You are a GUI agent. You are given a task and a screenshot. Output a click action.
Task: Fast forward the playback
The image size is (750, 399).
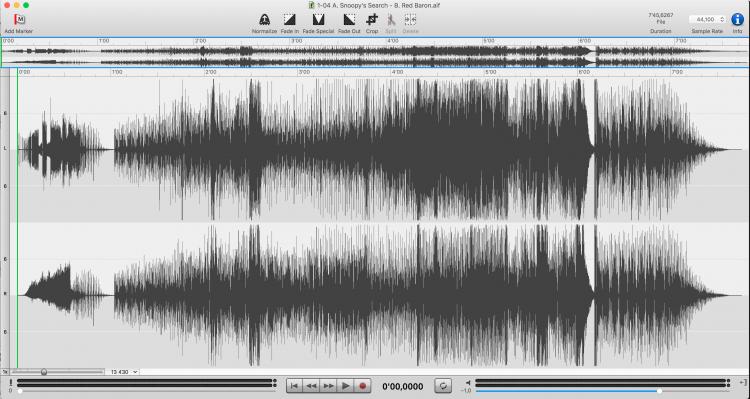(x=329, y=386)
